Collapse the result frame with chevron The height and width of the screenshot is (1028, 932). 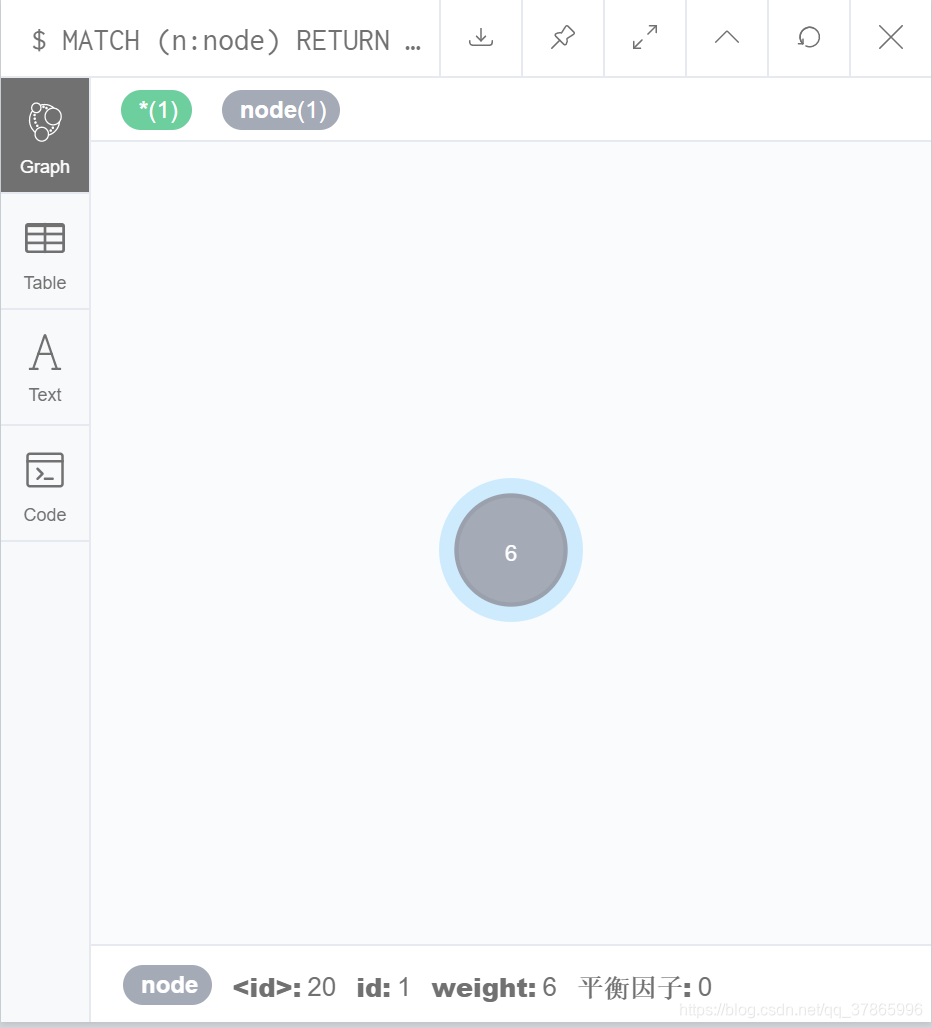[x=727, y=38]
